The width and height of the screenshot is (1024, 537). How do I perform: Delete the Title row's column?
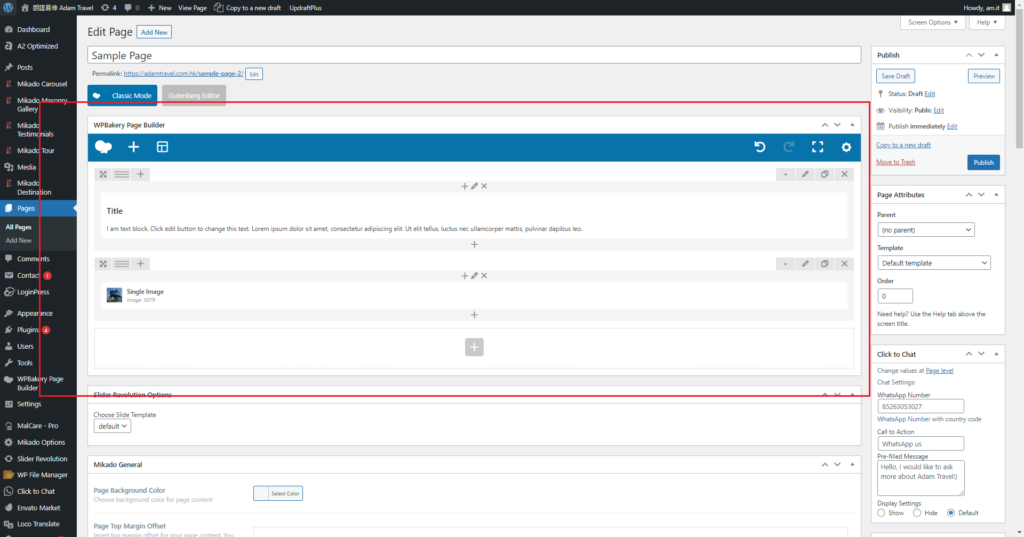tap(484, 186)
